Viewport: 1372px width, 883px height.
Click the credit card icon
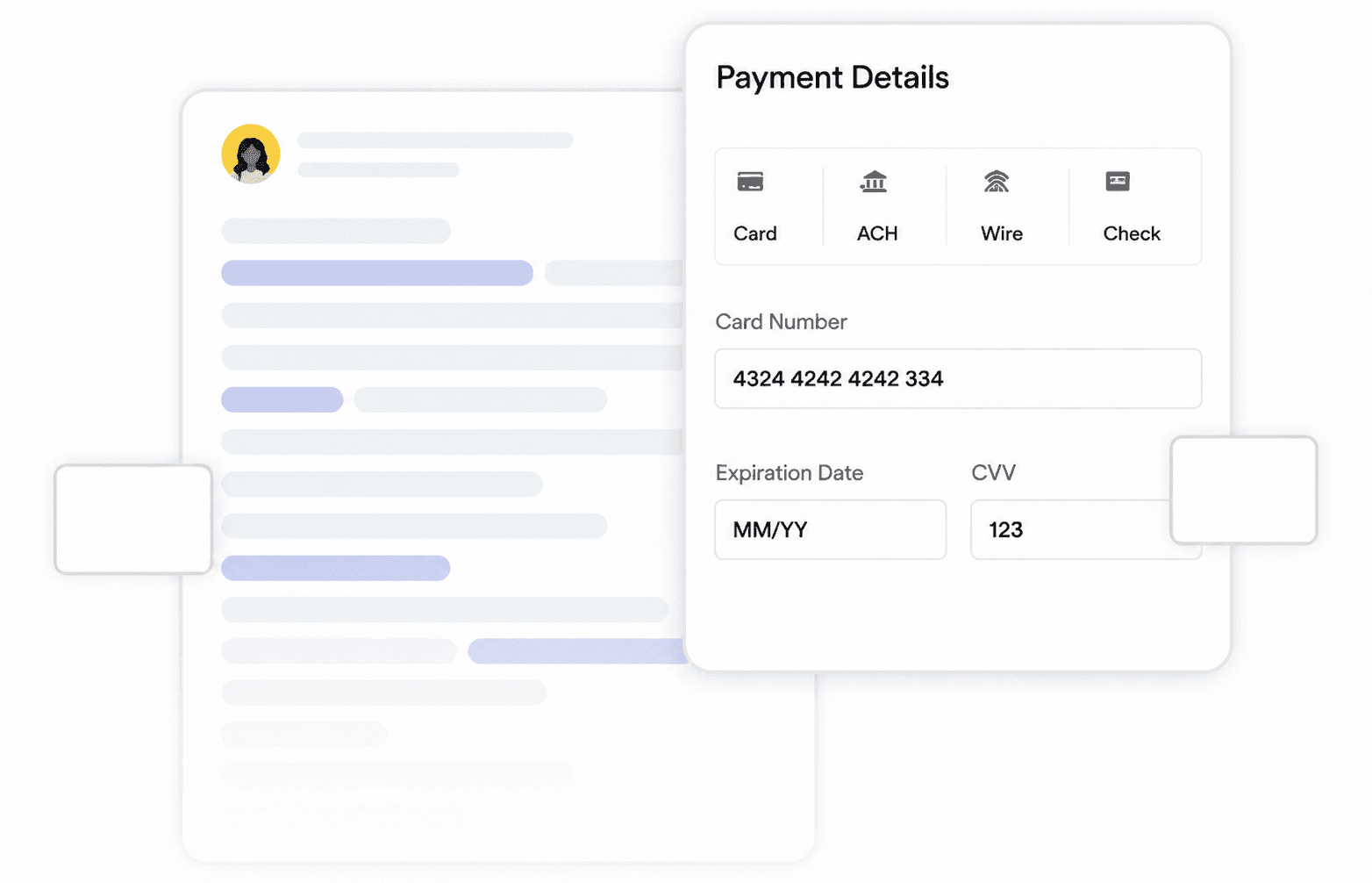click(750, 182)
